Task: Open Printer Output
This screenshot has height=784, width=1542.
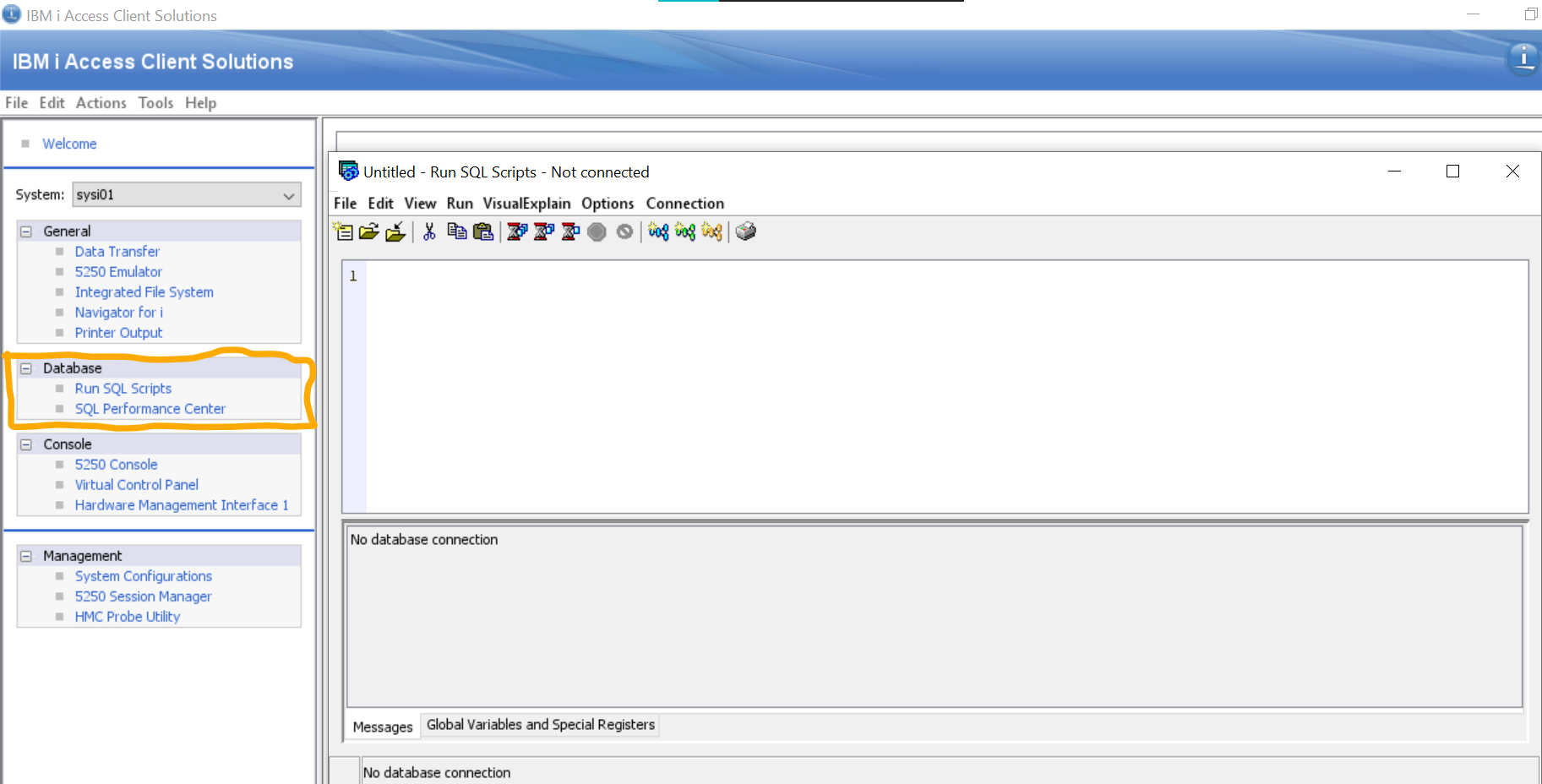Action: (118, 333)
